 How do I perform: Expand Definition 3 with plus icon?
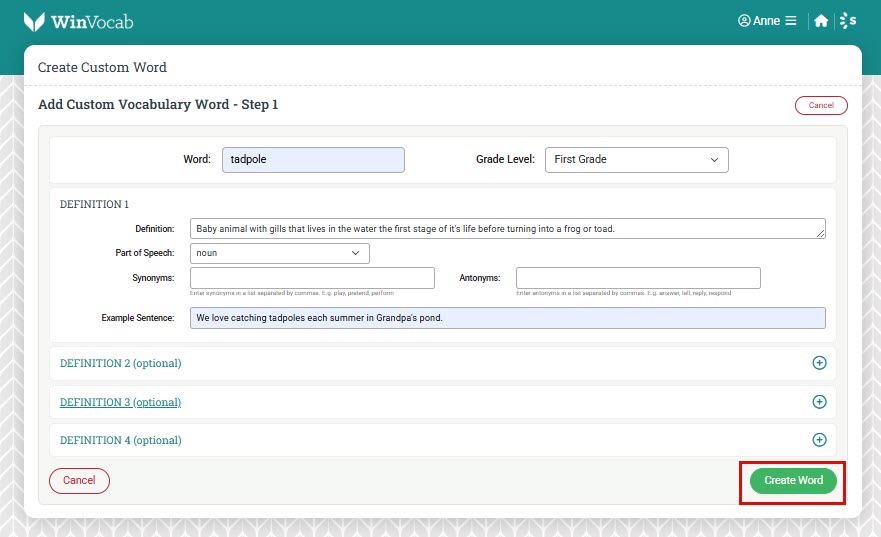819,402
